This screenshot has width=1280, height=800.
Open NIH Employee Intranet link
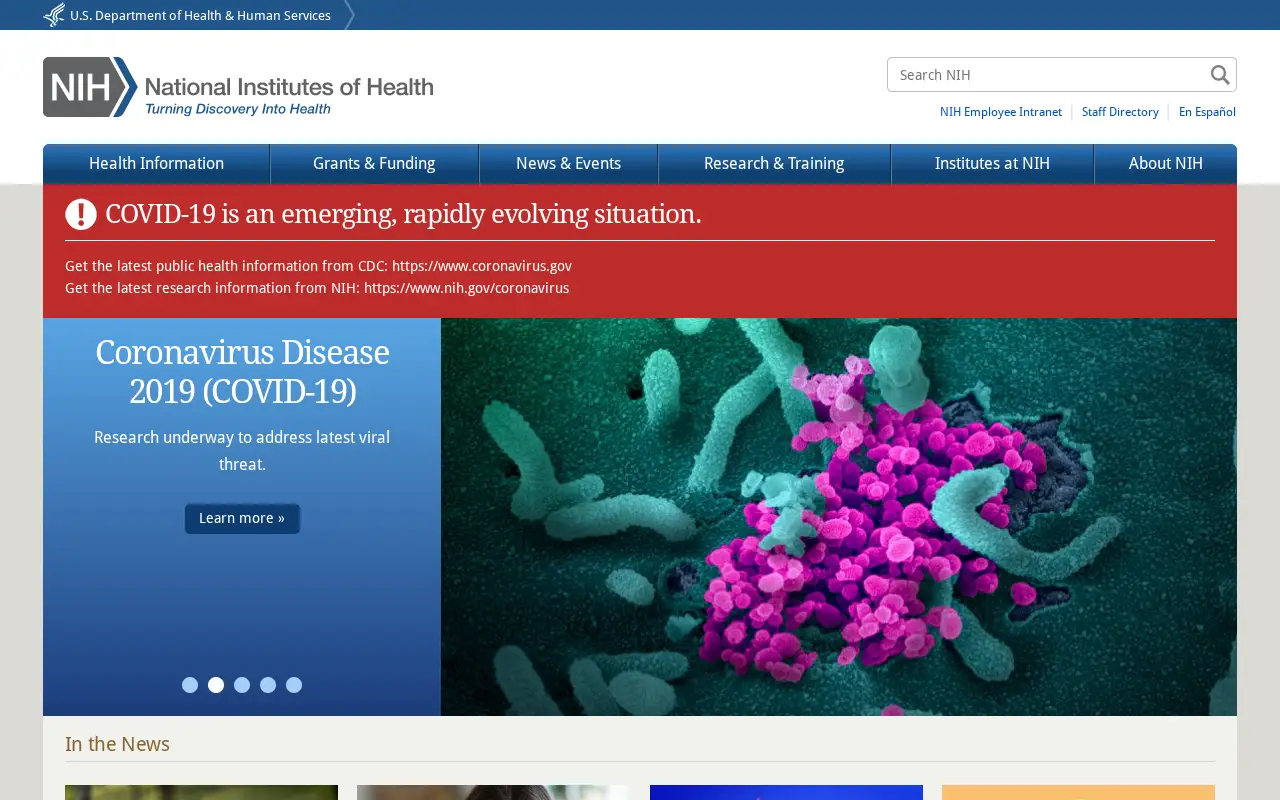click(x=1001, y=112)
